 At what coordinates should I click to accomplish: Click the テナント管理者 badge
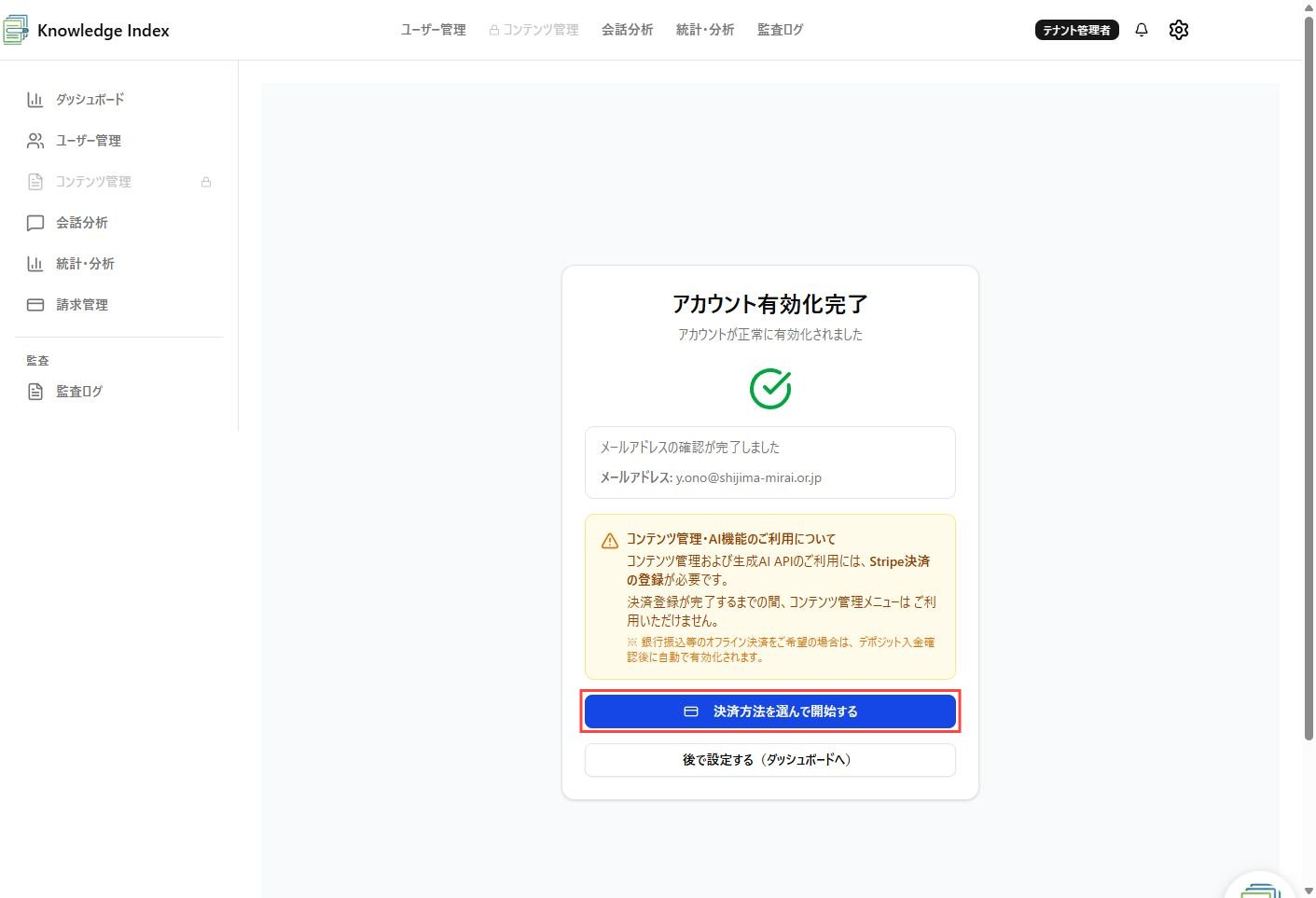pyautogui.click(x=1077, y=30)
